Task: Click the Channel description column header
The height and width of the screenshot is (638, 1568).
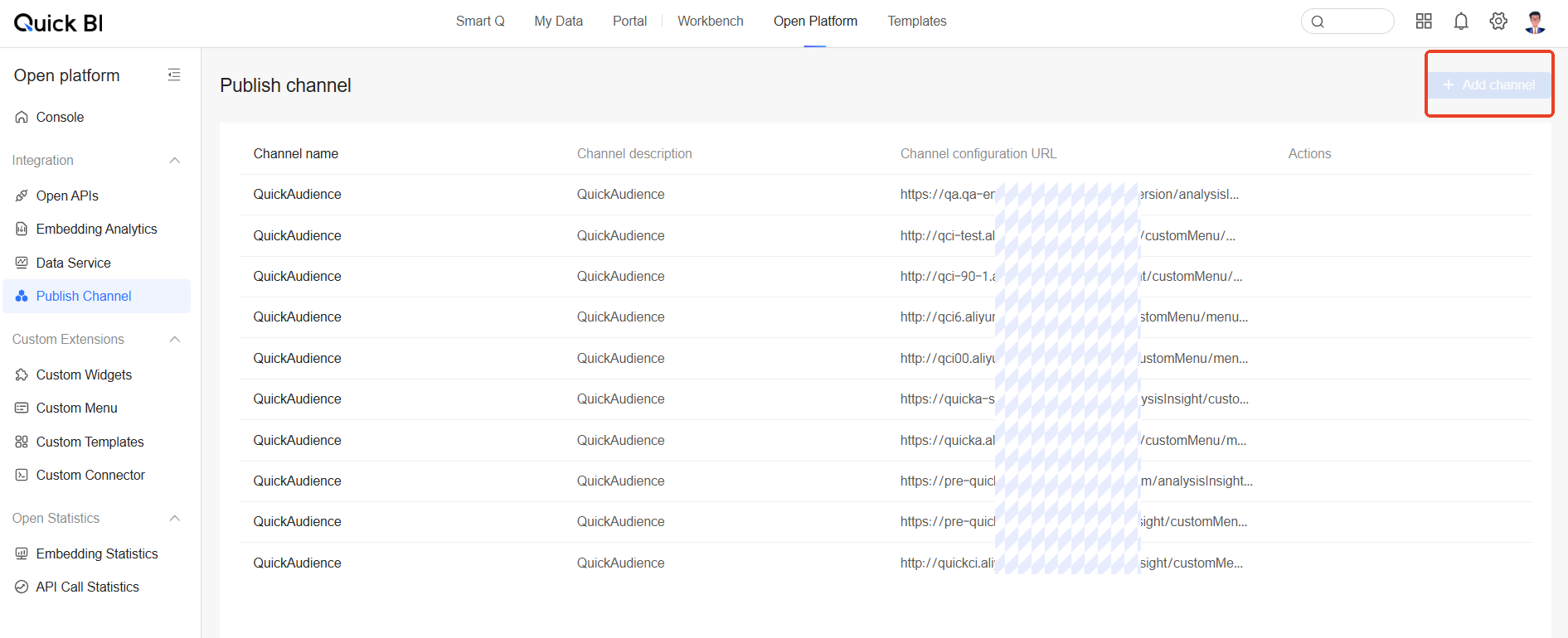Action: [634, 154]
